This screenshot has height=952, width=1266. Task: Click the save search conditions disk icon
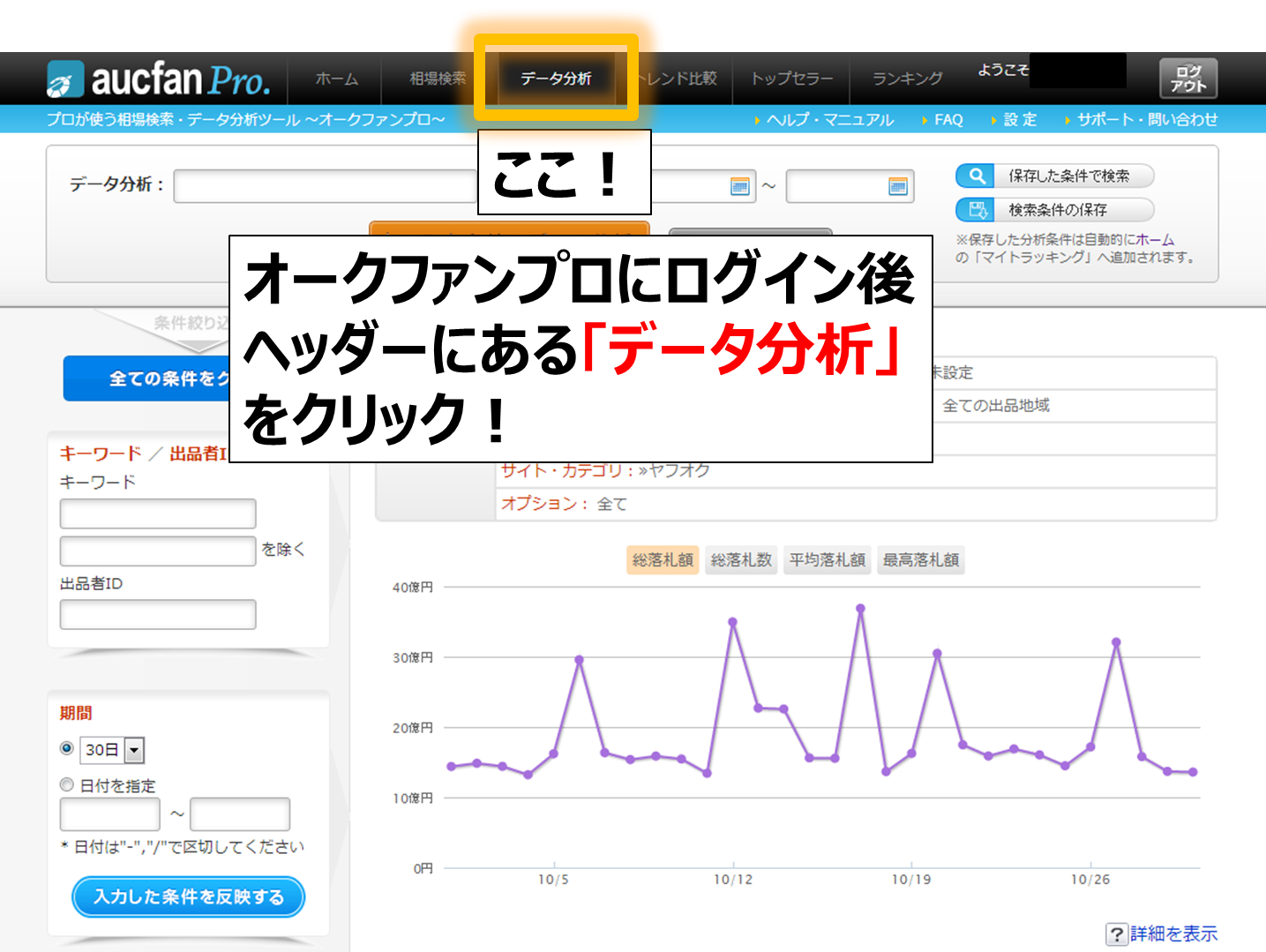point(976,210)
